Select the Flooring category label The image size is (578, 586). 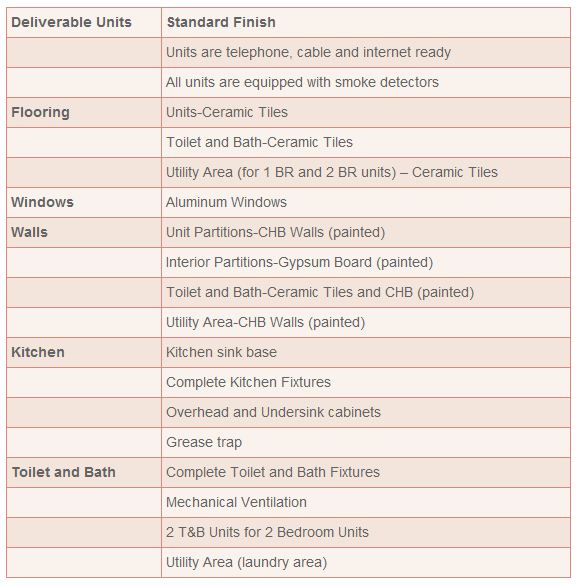(40, 112)
